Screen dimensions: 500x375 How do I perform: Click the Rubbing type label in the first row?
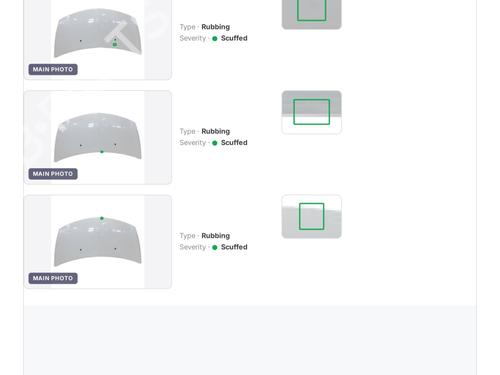(215, 27)
